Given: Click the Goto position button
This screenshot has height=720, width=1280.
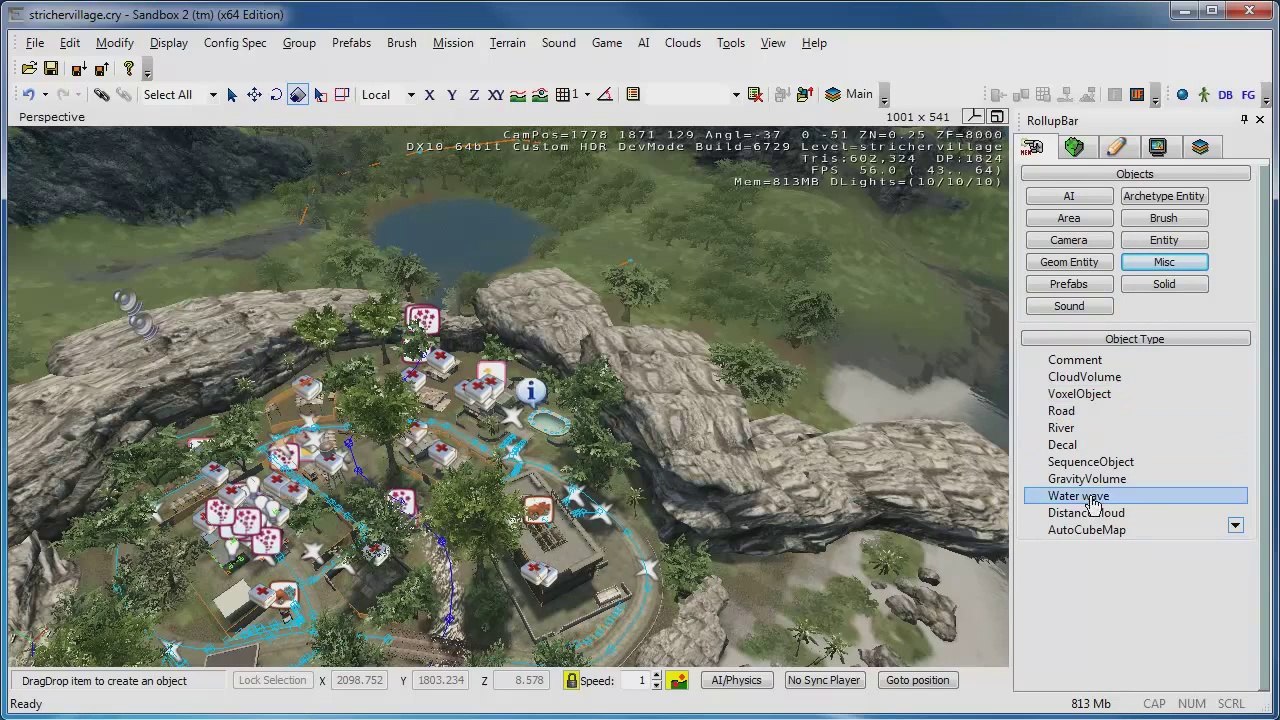Looking at the screenshot, I should click(x=917, y=680).
